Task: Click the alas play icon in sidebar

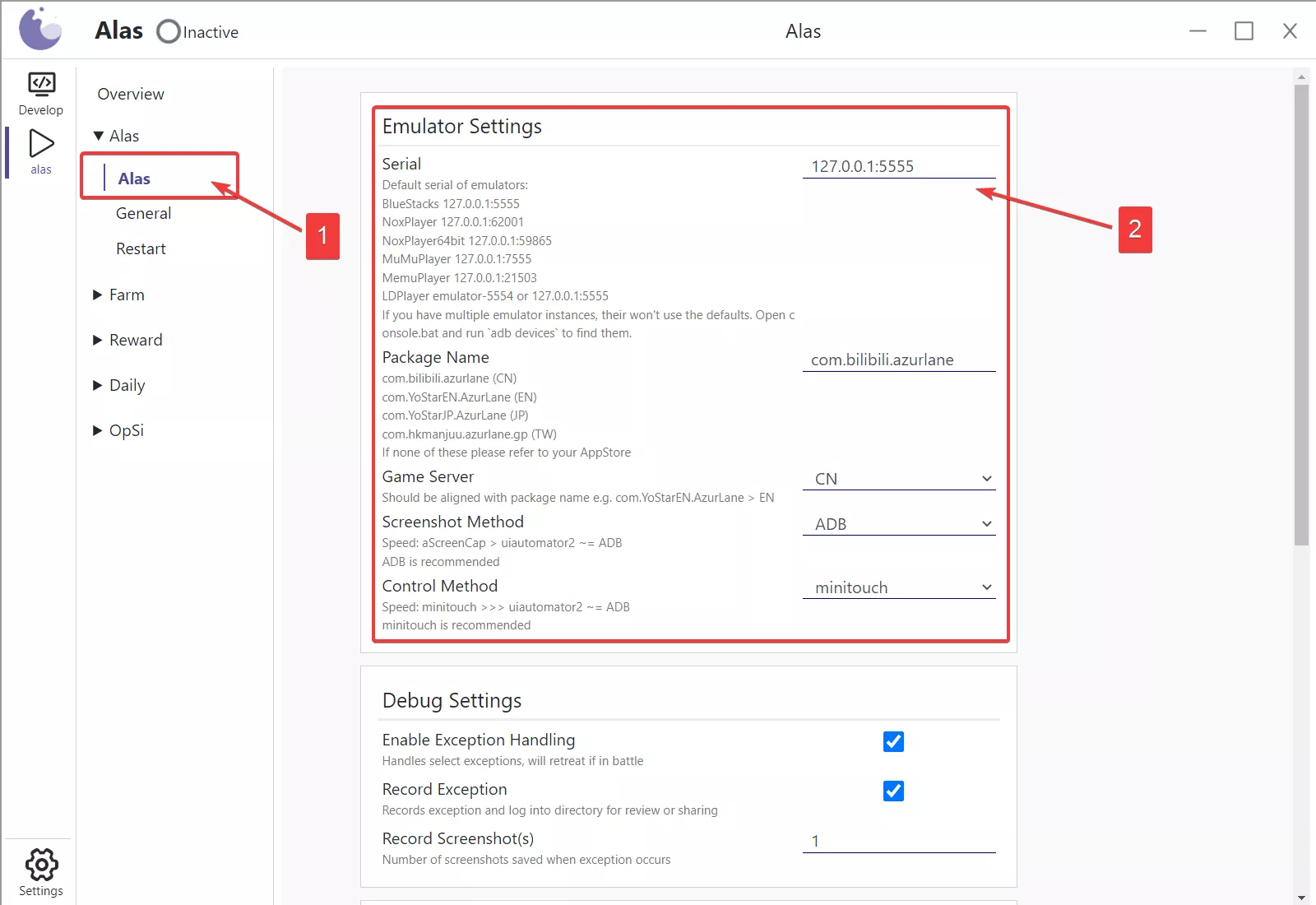Action: (41, 144)
